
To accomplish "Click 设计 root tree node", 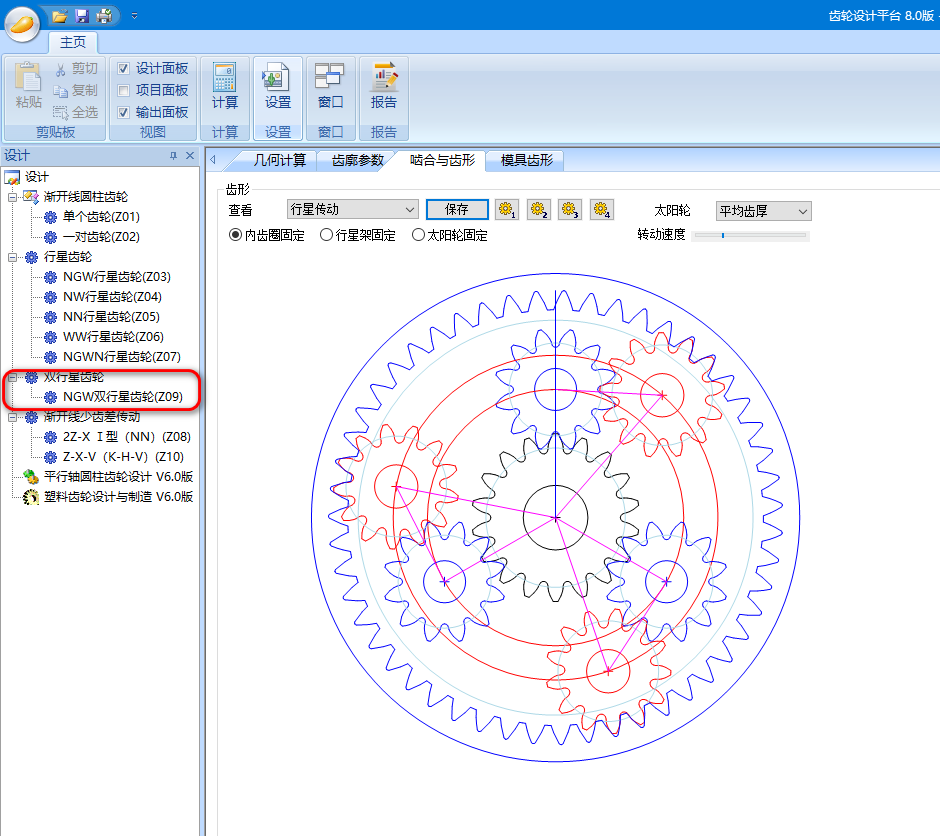I will pyautogui.click(x=37, y=177).
